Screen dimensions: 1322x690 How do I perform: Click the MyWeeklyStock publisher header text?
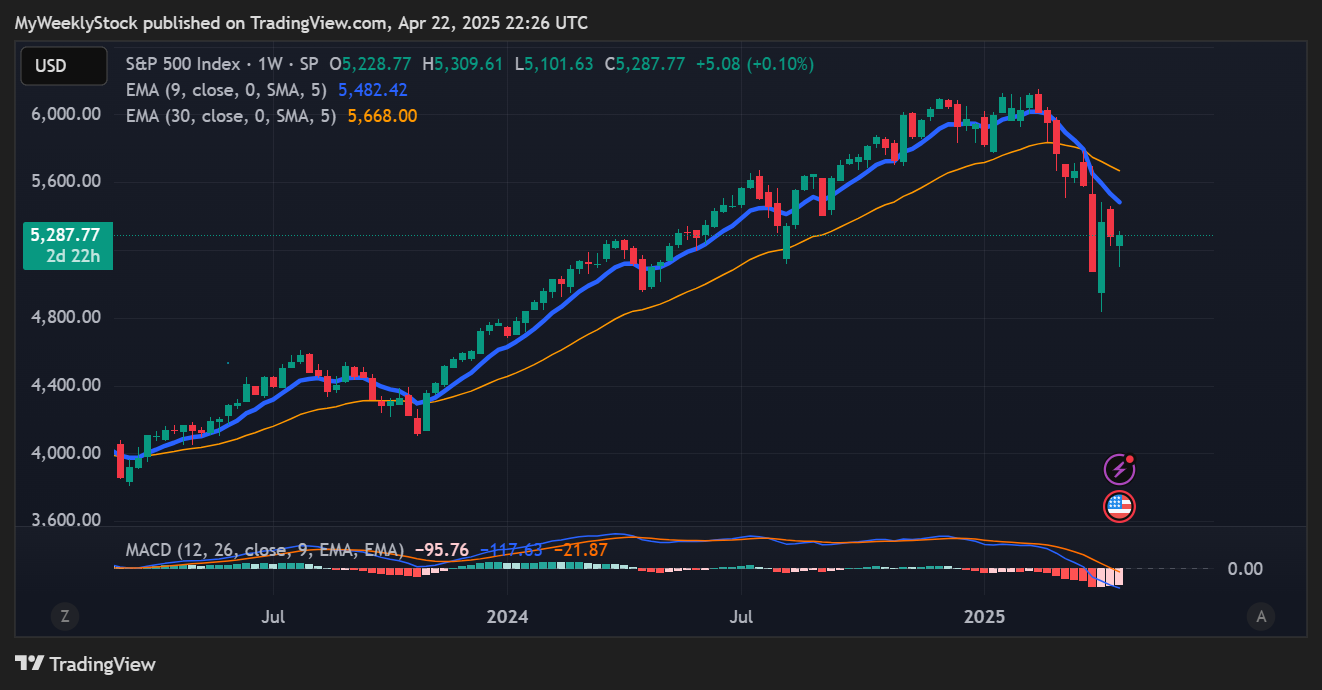tap(301, 22)
